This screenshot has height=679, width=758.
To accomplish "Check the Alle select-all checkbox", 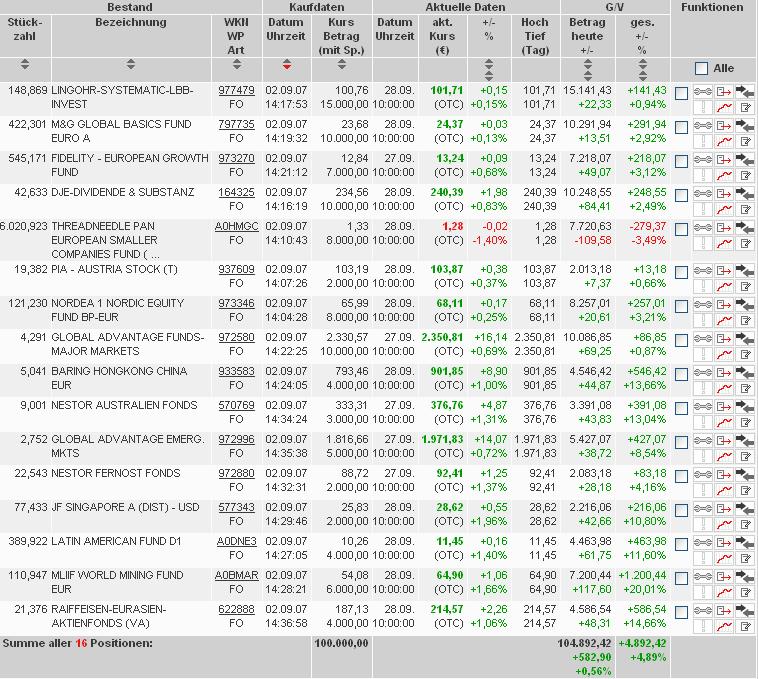I will (x=701, y=69).
